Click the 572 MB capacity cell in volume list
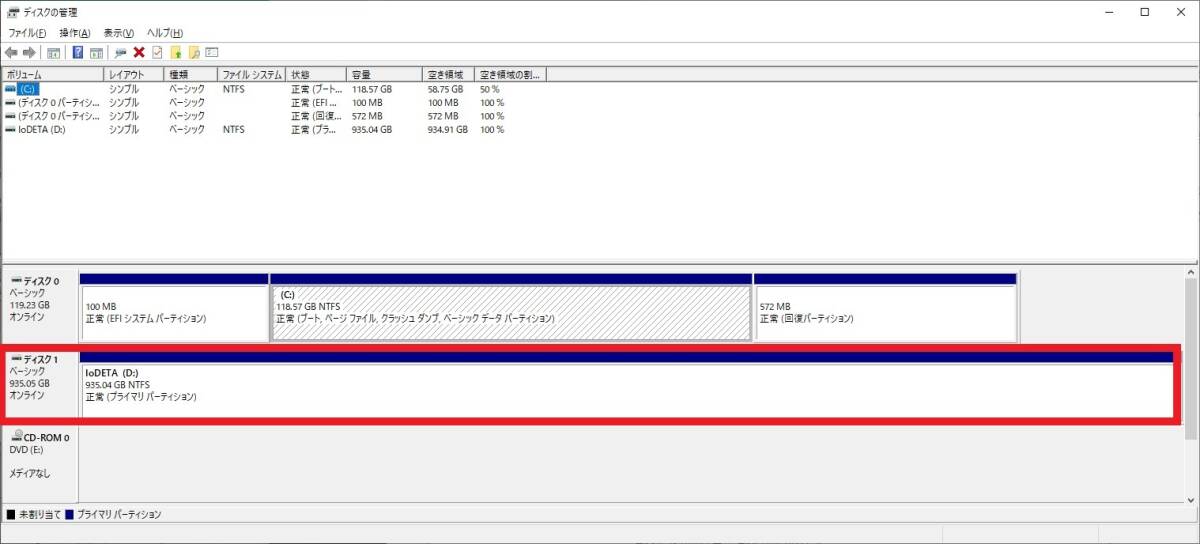Viewport: 1200px width, 544px height. pos(367,116)
